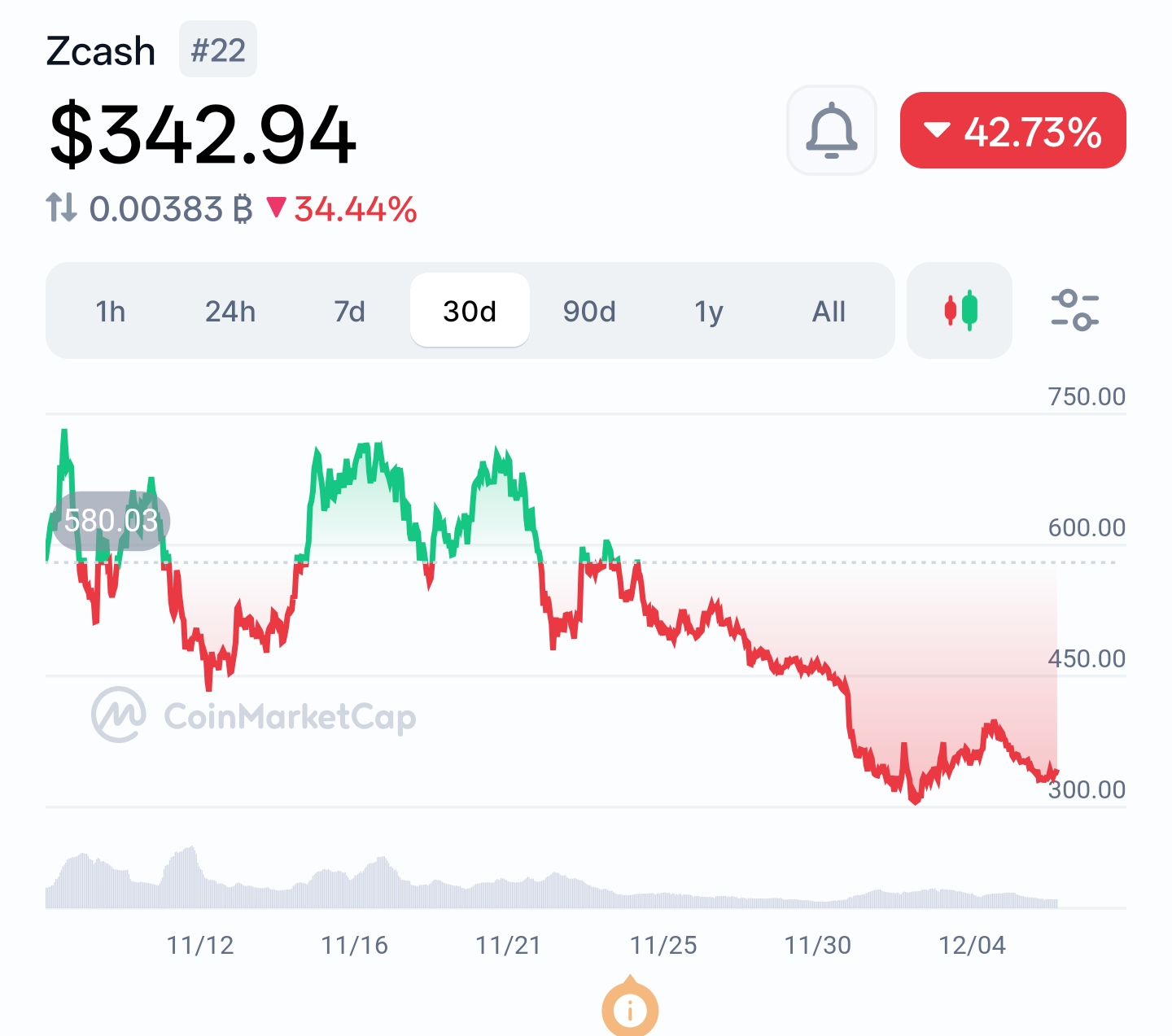Switch to the 24h time range

coord(230,311)
